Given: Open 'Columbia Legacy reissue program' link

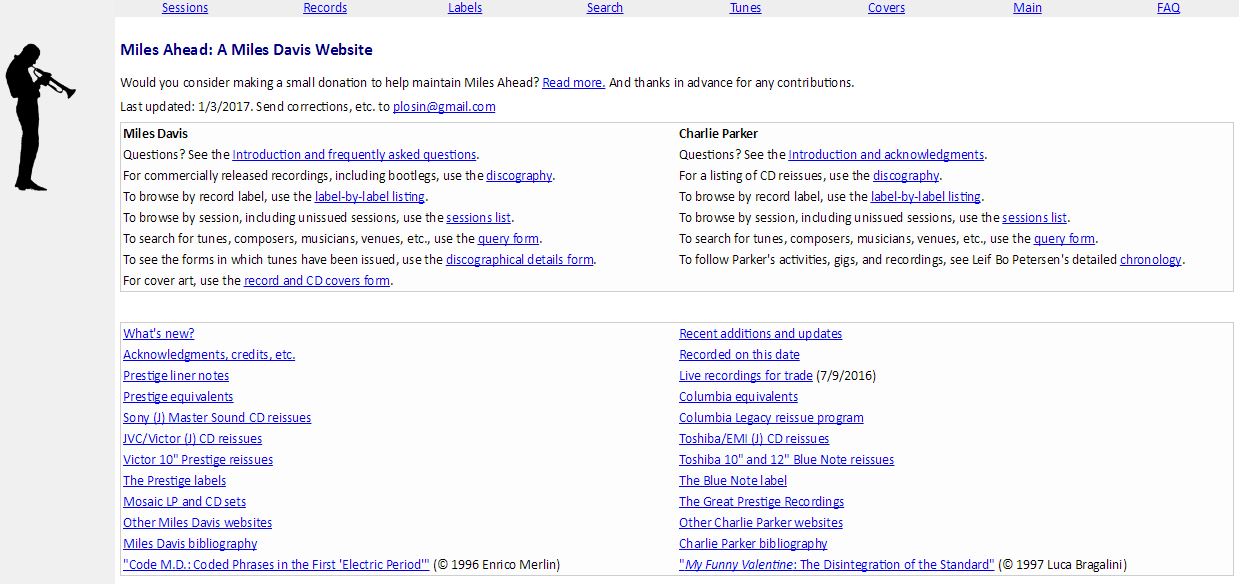Looking at the screenshot, I should (771, 418).
